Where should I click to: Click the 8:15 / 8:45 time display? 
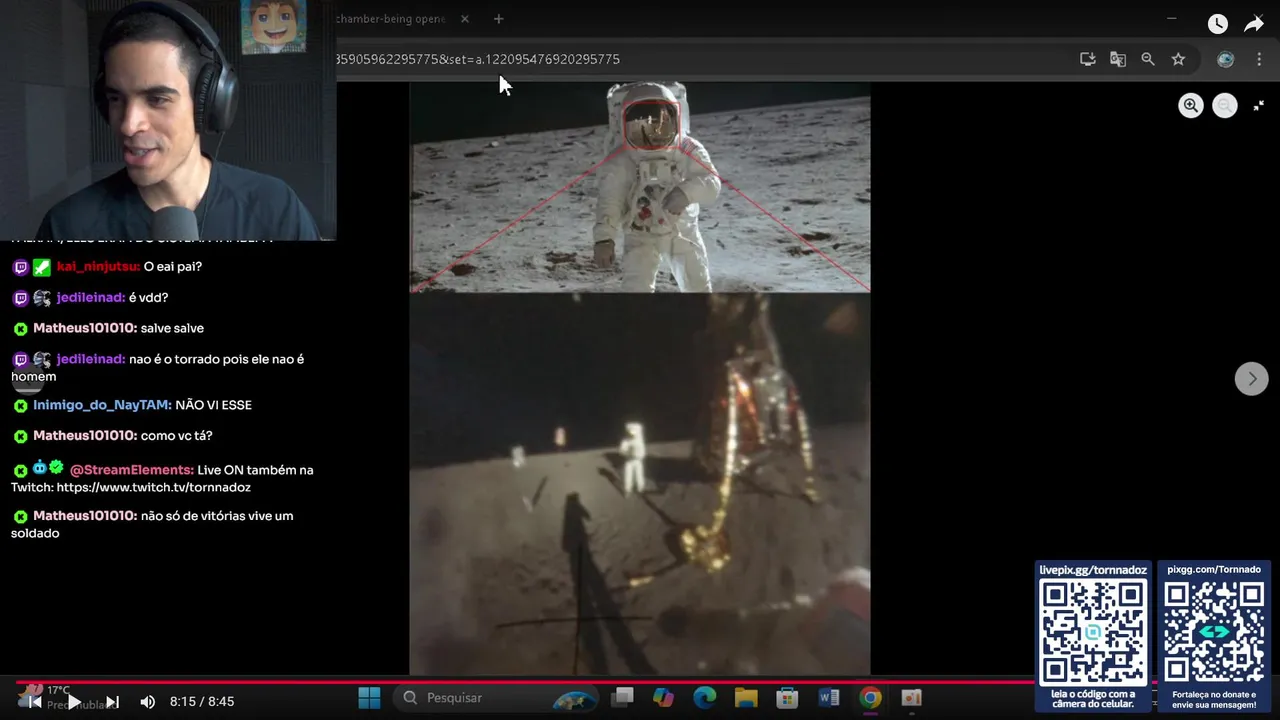202,702
